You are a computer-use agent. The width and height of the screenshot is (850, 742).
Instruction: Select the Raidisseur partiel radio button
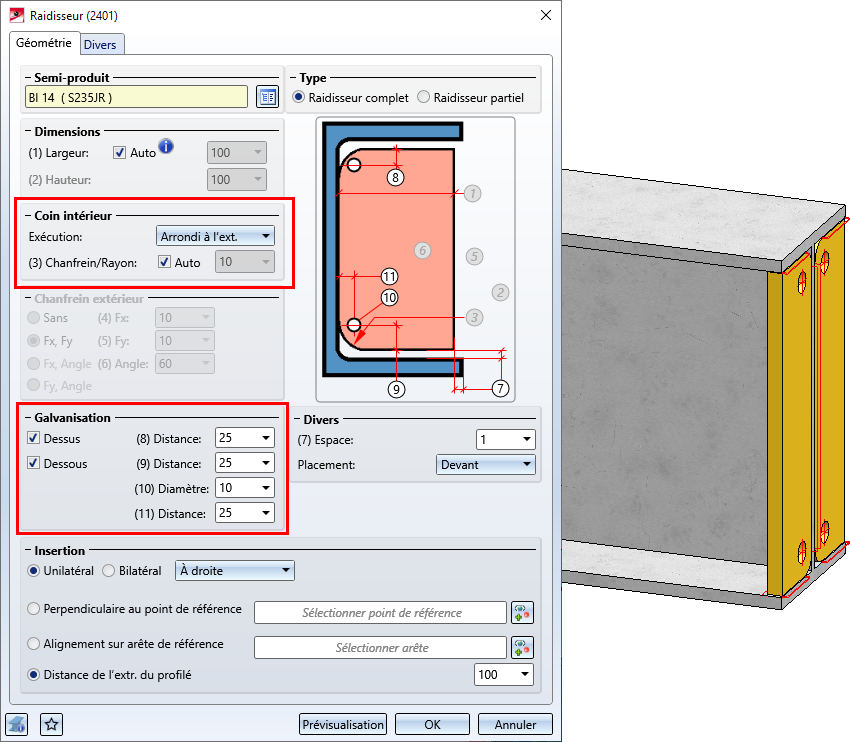(424, 98)
